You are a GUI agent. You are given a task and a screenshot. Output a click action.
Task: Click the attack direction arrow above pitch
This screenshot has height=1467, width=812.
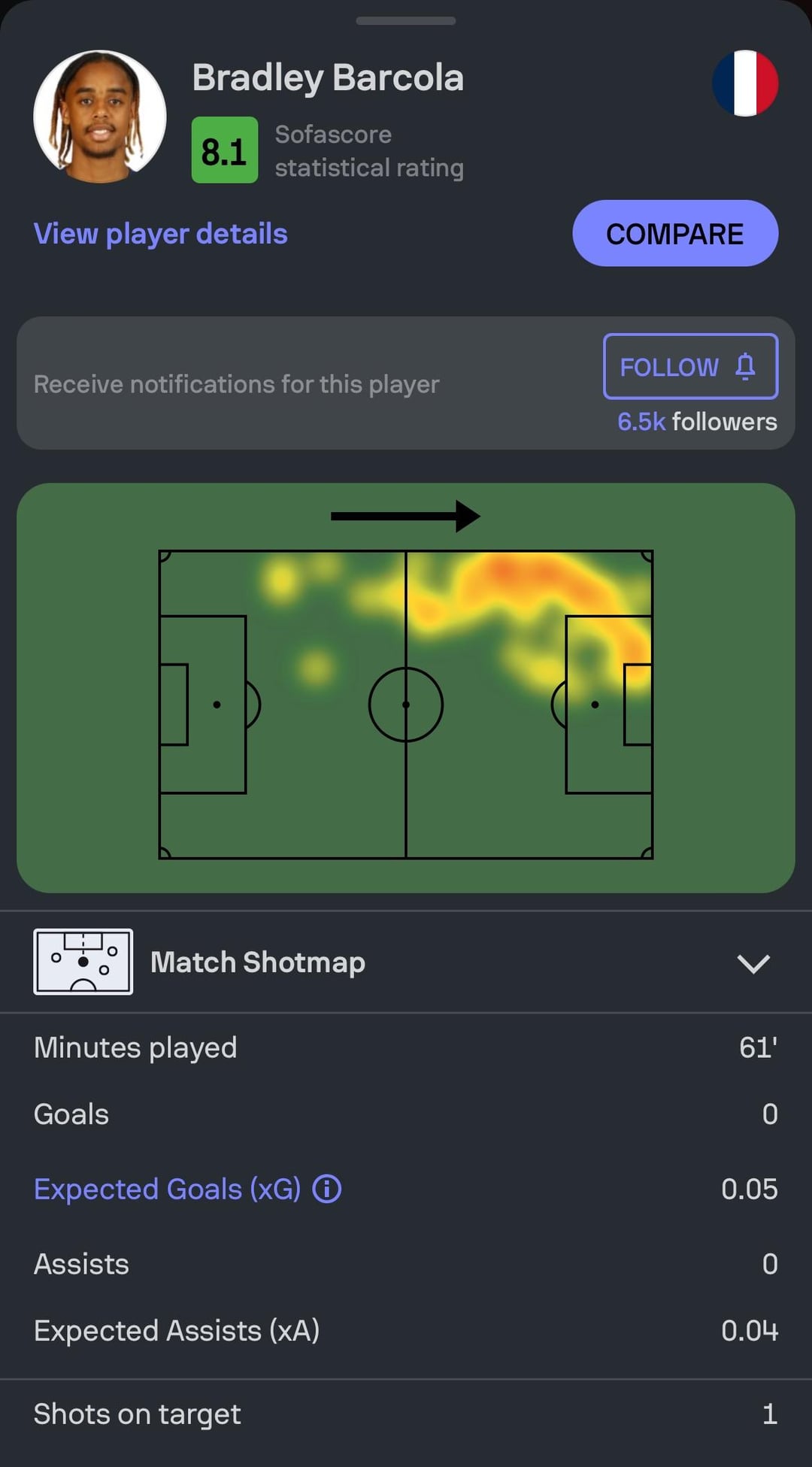click(405, 516)
